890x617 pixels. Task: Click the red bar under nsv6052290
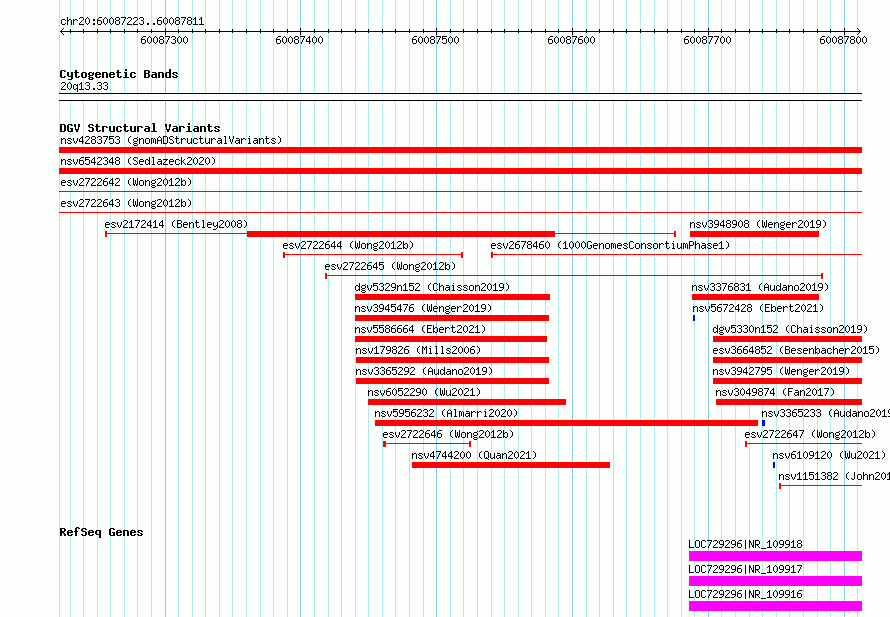coord(467,402)
